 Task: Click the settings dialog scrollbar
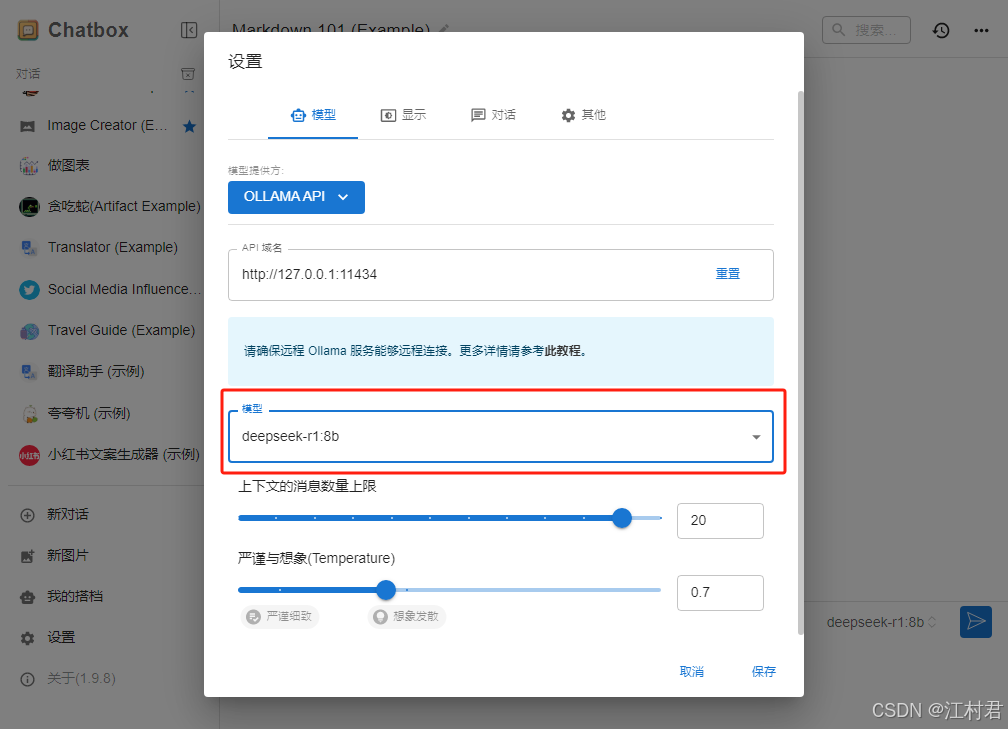(x=800, y=363)
